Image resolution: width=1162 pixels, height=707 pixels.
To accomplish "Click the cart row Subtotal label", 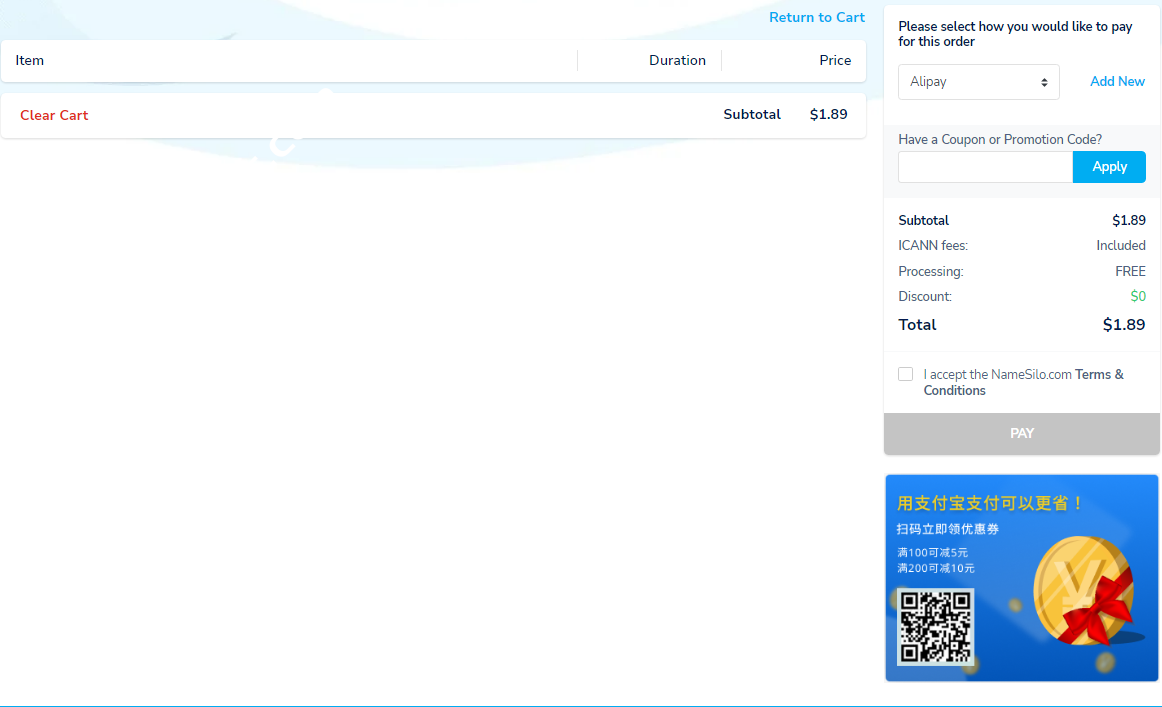I will click(752, 115).
